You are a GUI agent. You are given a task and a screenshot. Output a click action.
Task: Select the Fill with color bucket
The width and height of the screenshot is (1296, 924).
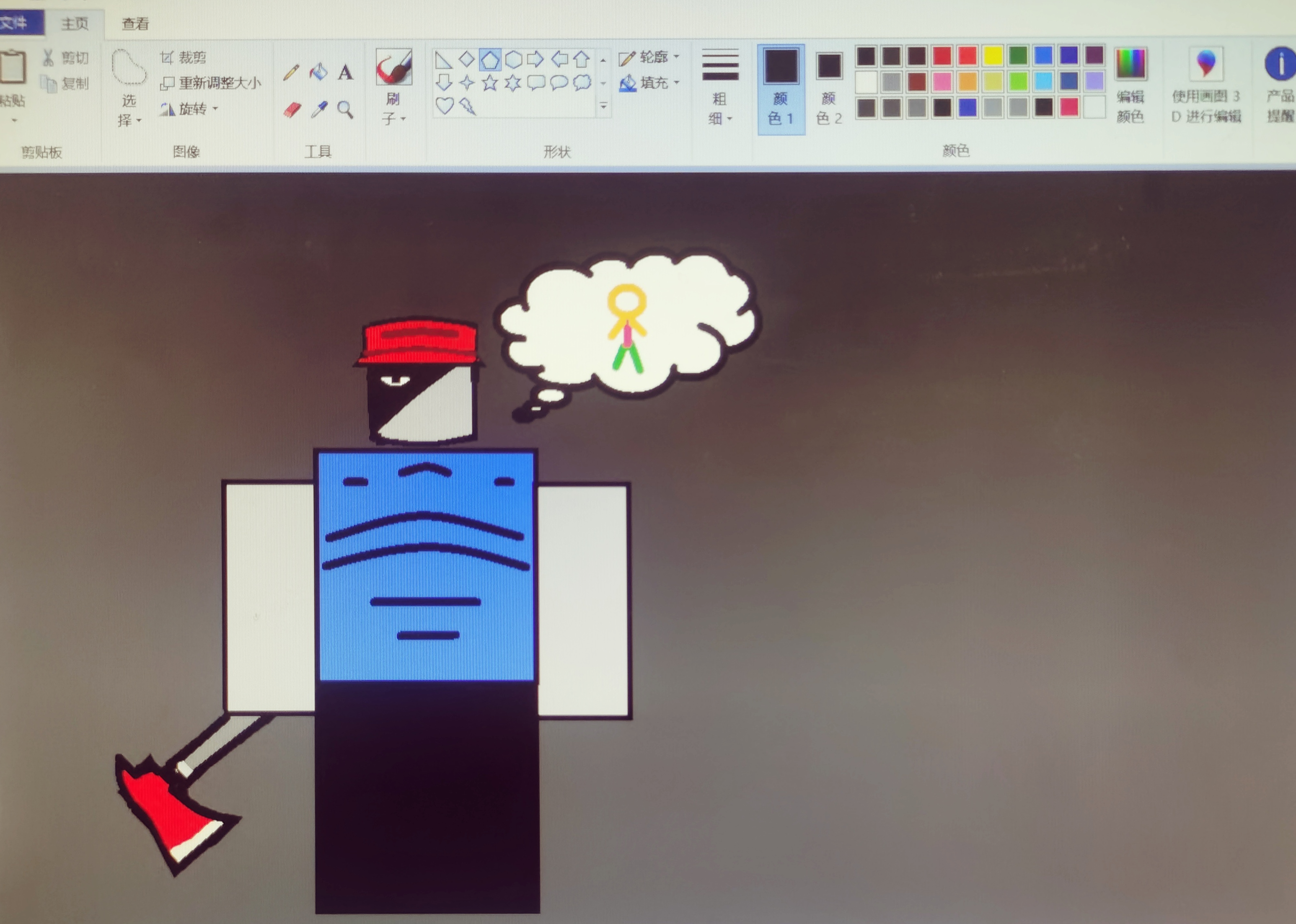(x=318, y=72)
